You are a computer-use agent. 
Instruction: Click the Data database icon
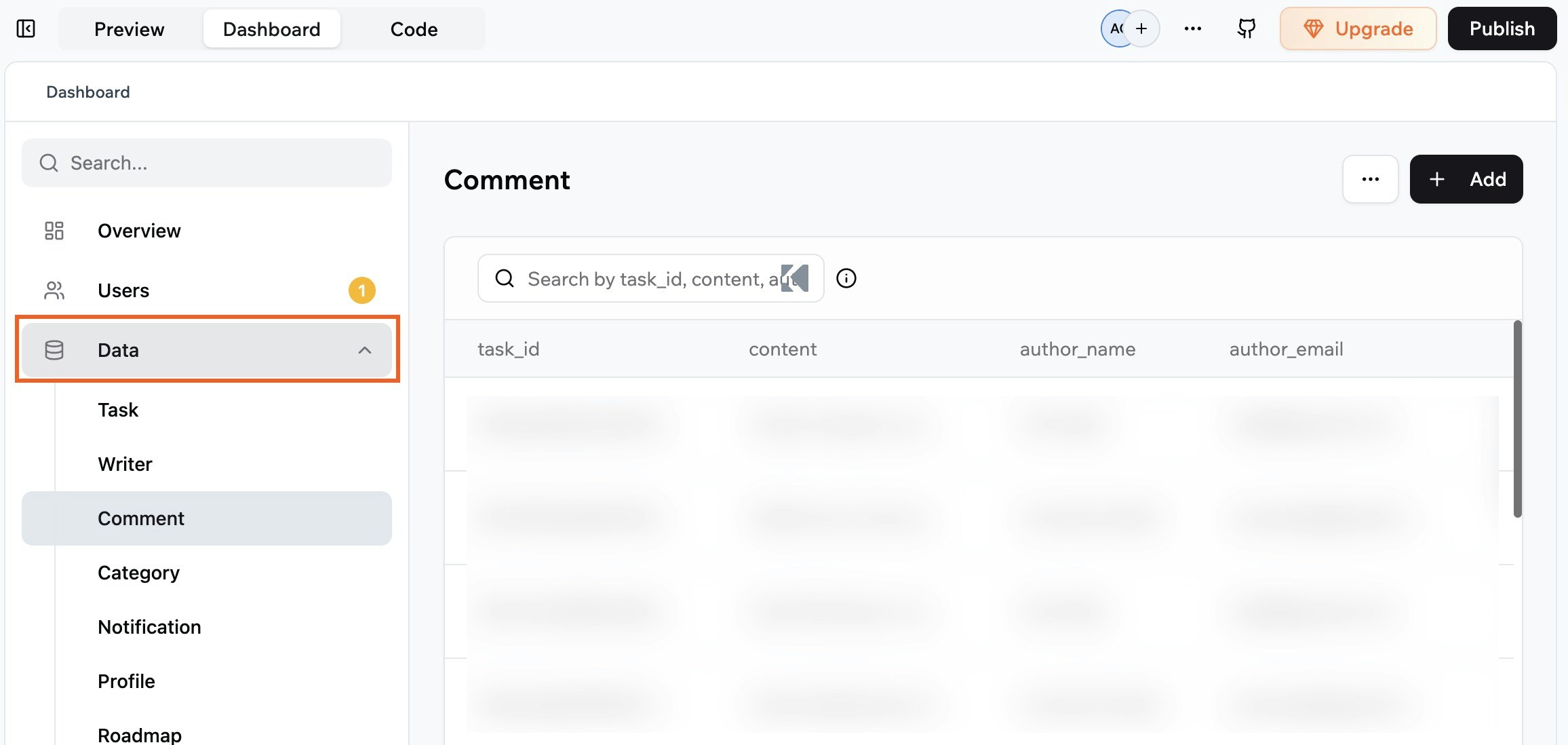(x=54, y=350)
